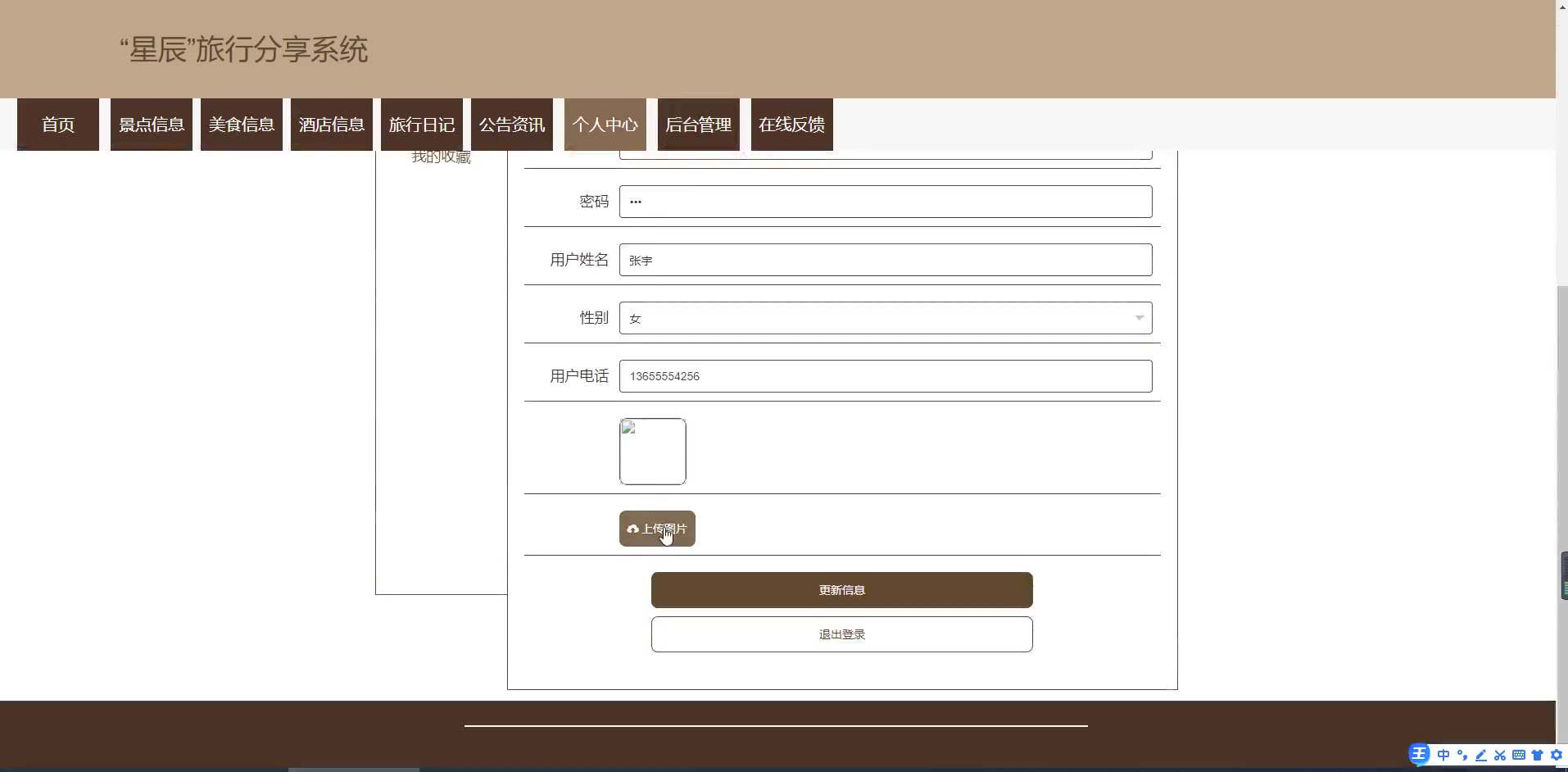
Task: Click the “星辰”旅行分享系统 site title
Action: click(x=244, y=50)
